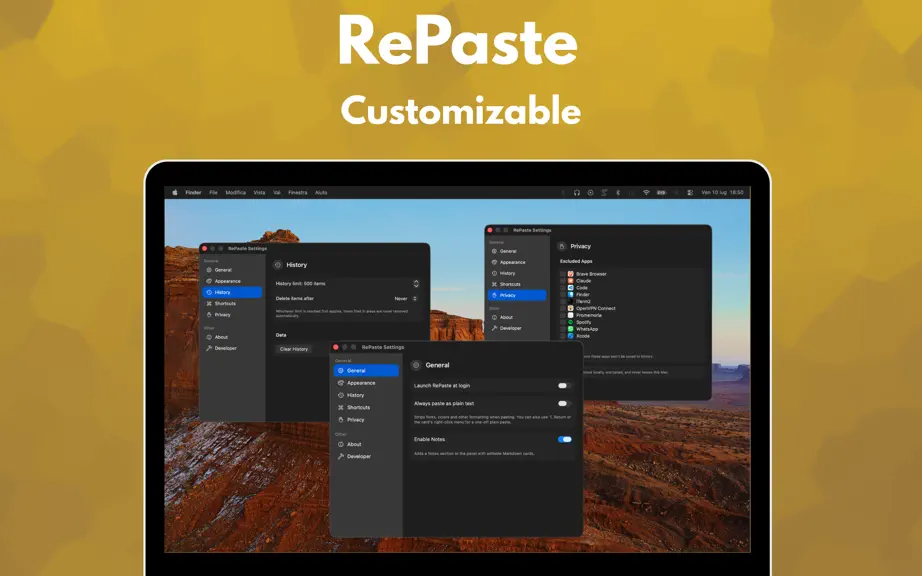922x576 pixels.
Task: Check the Promemoria exclusion checkbox
Action: [x=563, y=316]
